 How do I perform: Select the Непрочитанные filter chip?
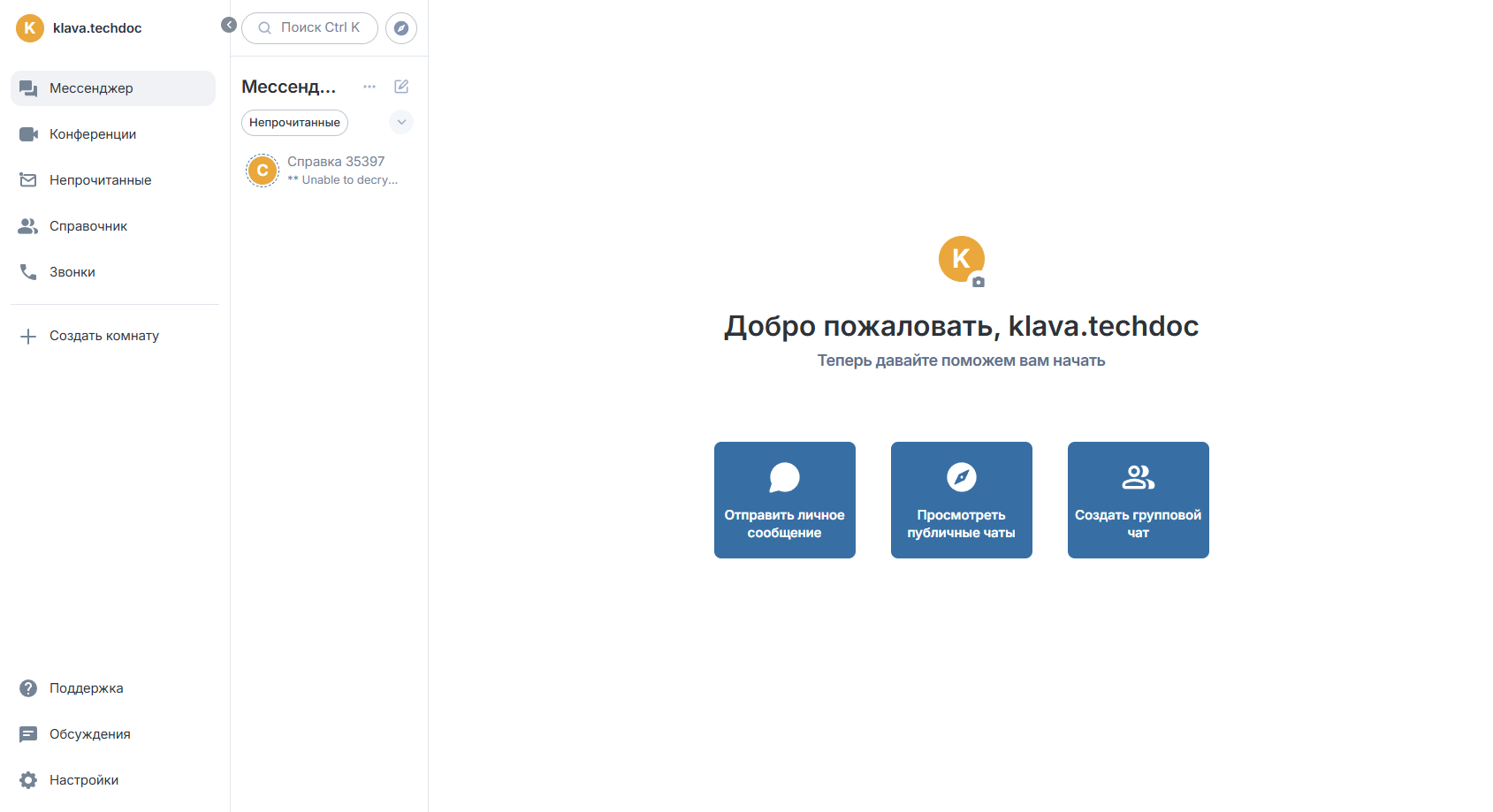(x=294, y=123)
